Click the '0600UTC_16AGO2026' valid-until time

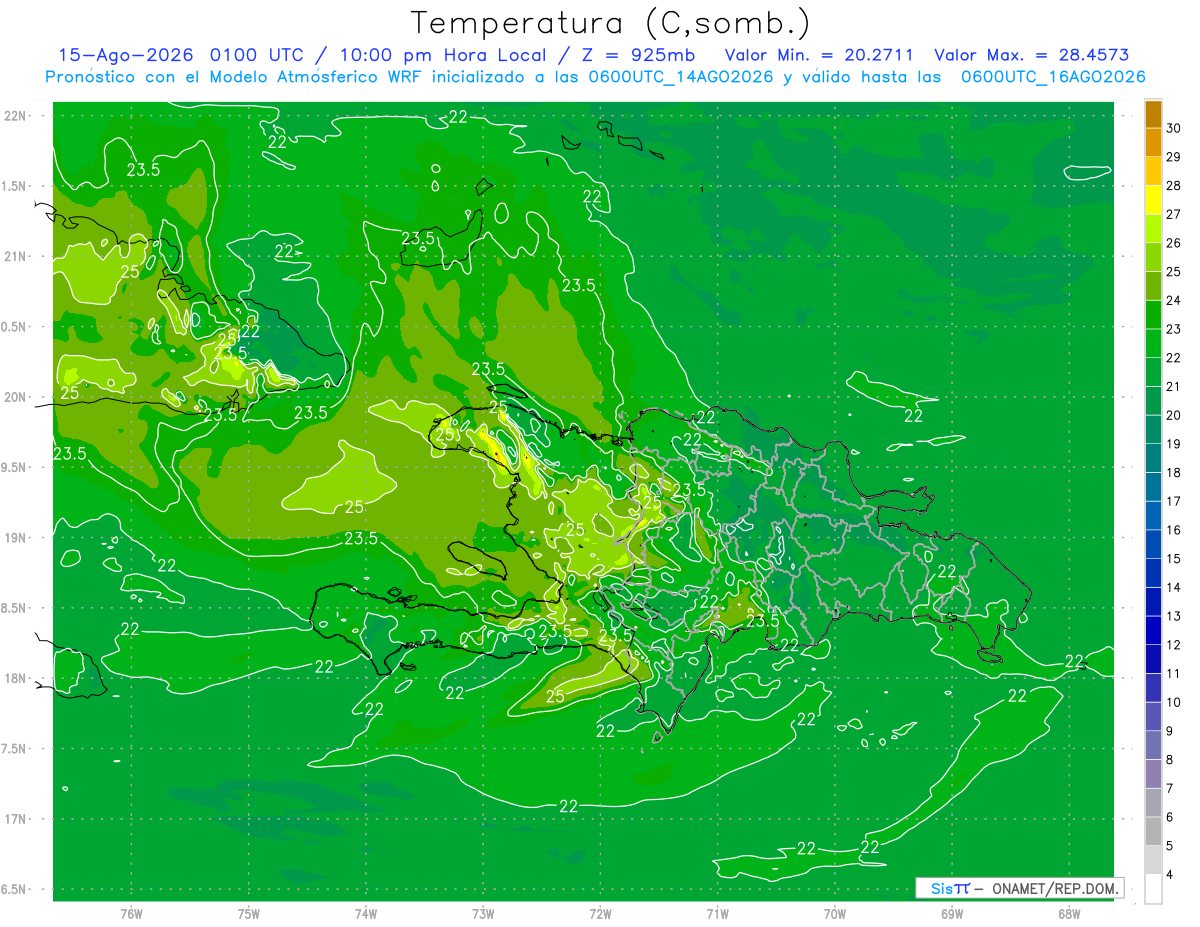1053,77
